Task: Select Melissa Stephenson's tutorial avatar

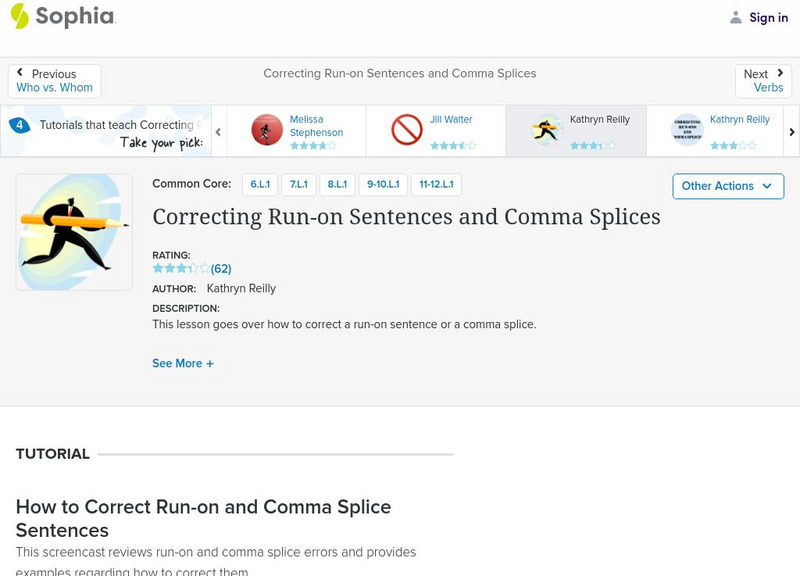Action: [x=267, y=130]
